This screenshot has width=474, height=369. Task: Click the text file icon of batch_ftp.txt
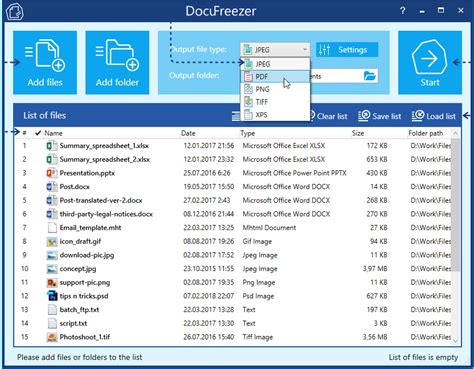coord(52,310)
